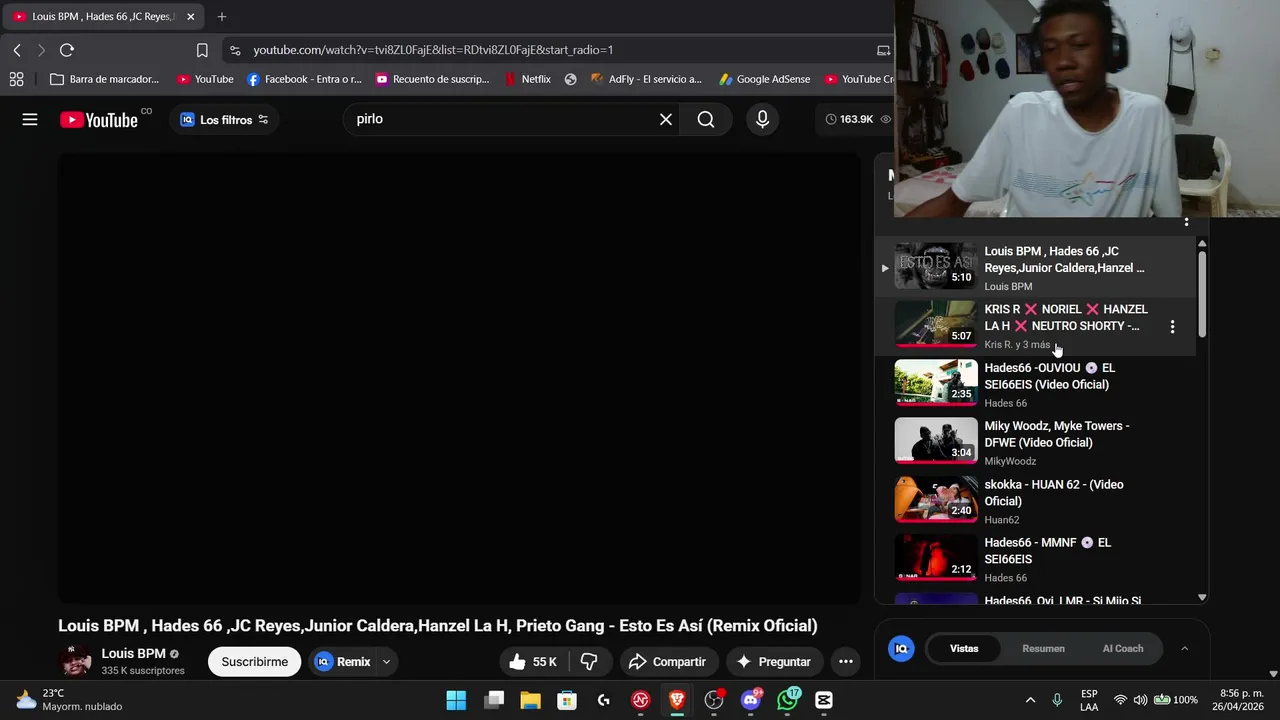
Task: Open CapCut from the taskbar
Action: (x=824, y=700)
